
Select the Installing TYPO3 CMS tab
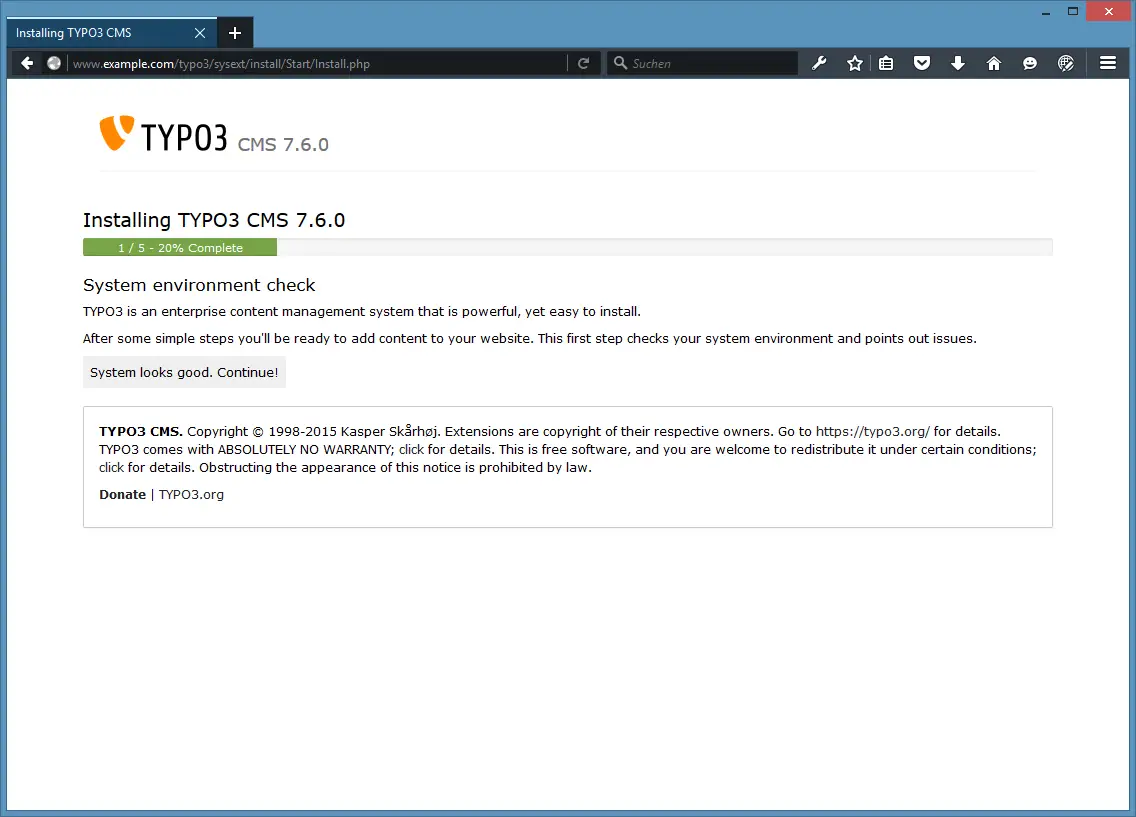pyautogui.click(x=112, y=33)
